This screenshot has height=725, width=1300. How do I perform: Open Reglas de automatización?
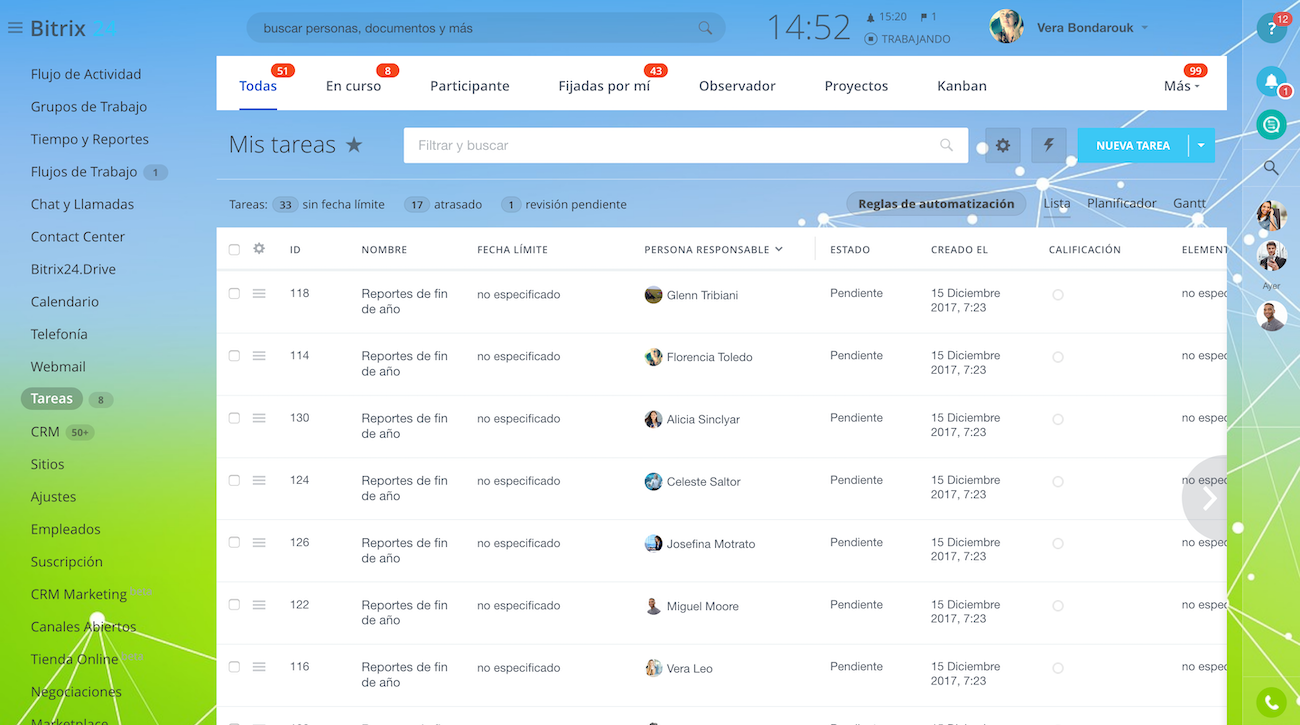pyautogui.click(x=936, y=204)
